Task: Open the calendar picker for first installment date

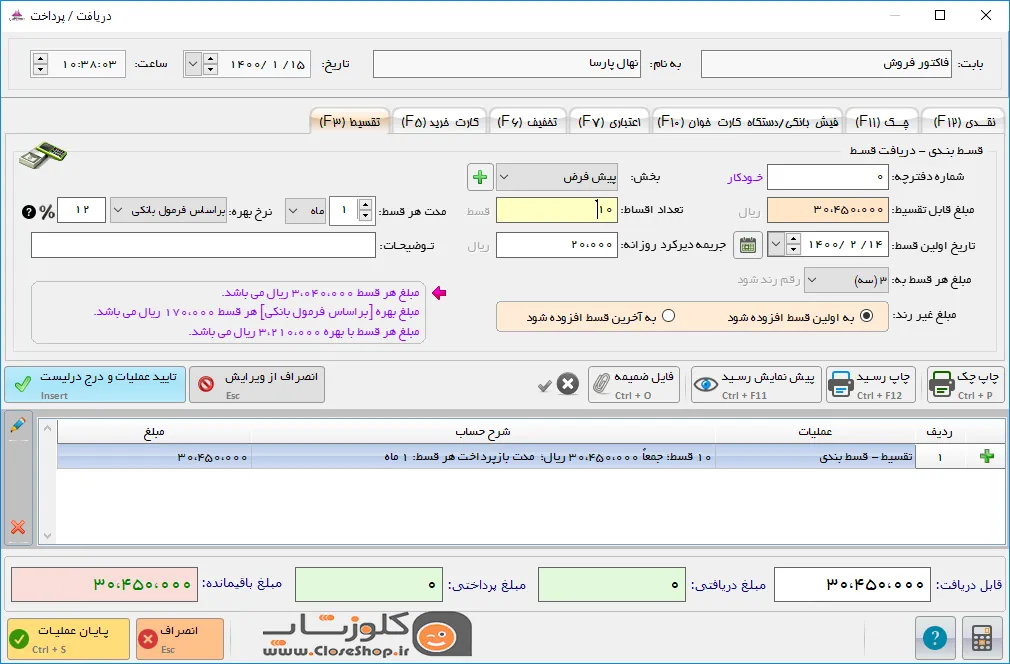Action: click(x=748, y=245)
